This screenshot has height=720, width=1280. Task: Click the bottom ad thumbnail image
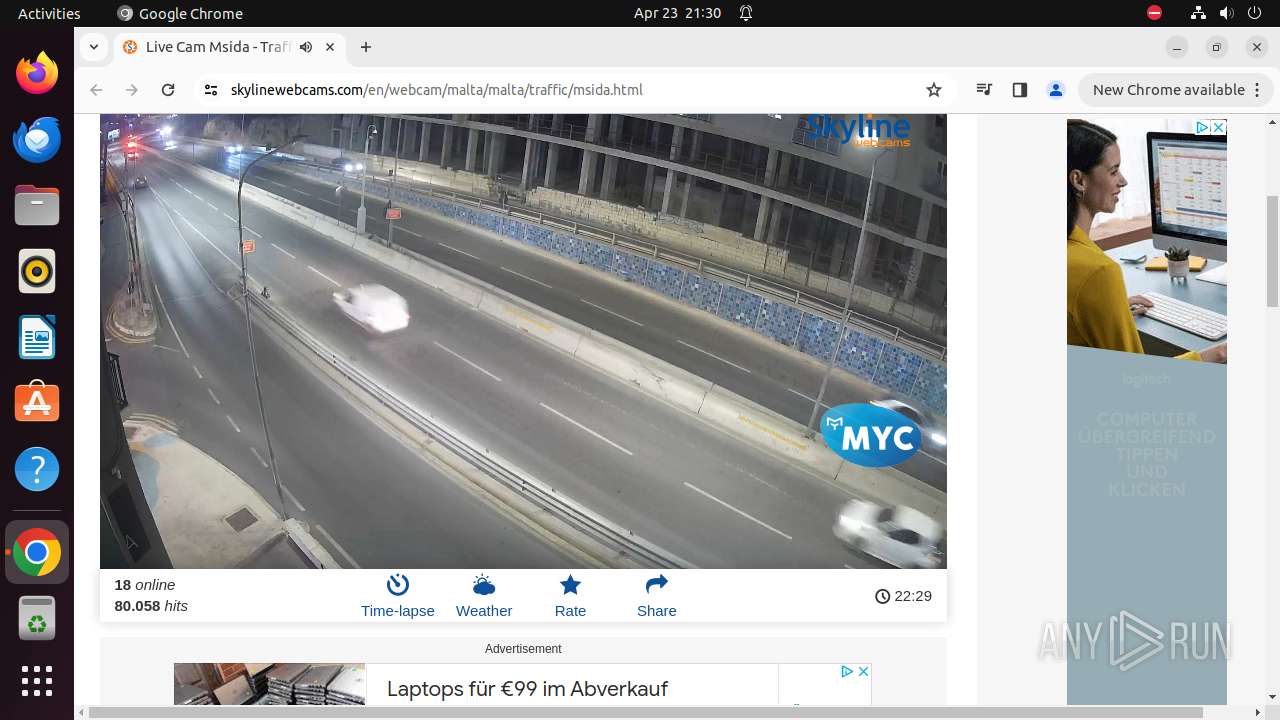coord(270,684)
